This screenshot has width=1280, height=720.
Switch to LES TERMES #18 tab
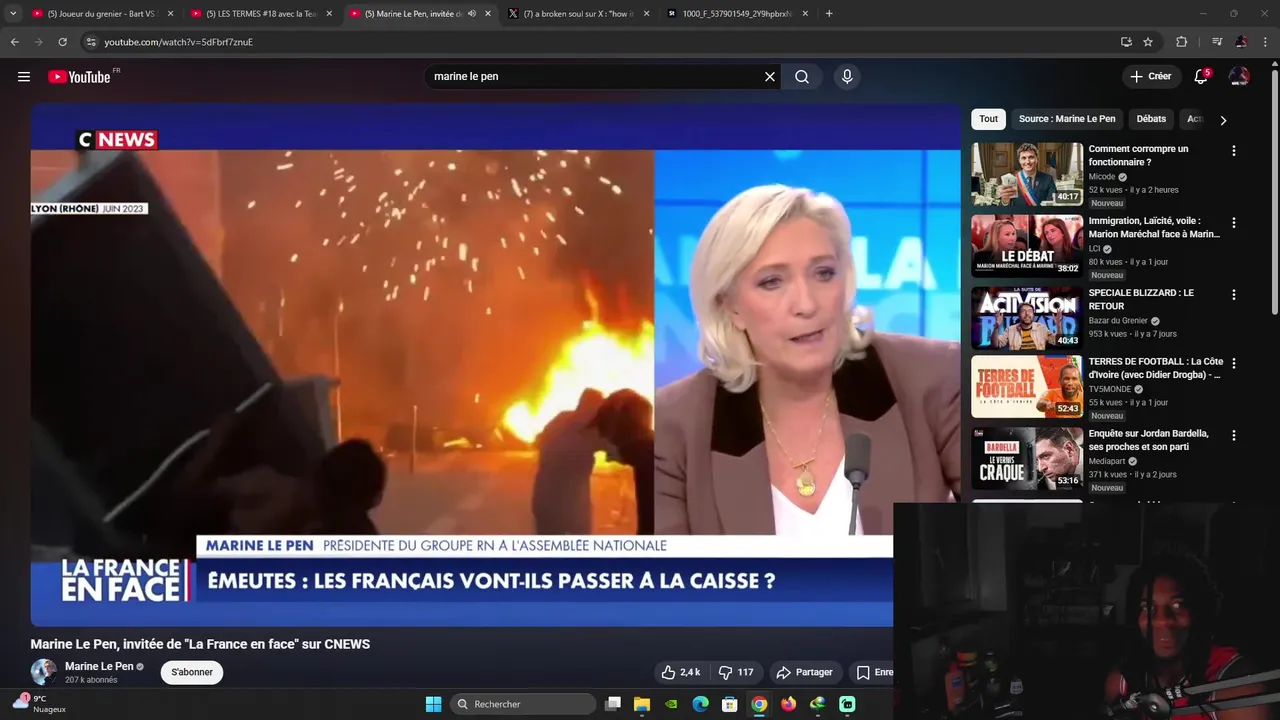coord(260,14)
